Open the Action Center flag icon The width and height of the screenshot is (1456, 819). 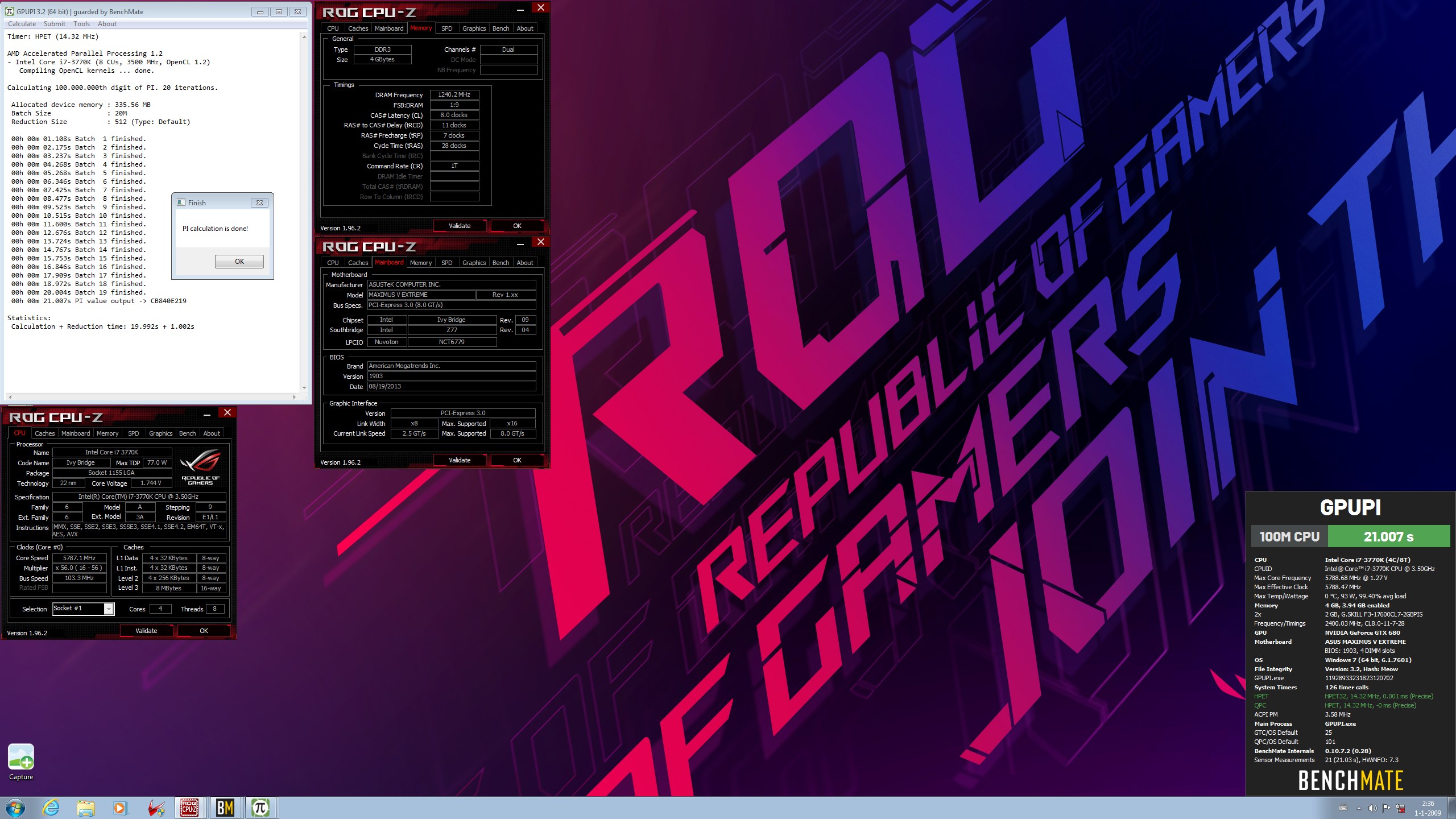click(x=1386, y=808)
